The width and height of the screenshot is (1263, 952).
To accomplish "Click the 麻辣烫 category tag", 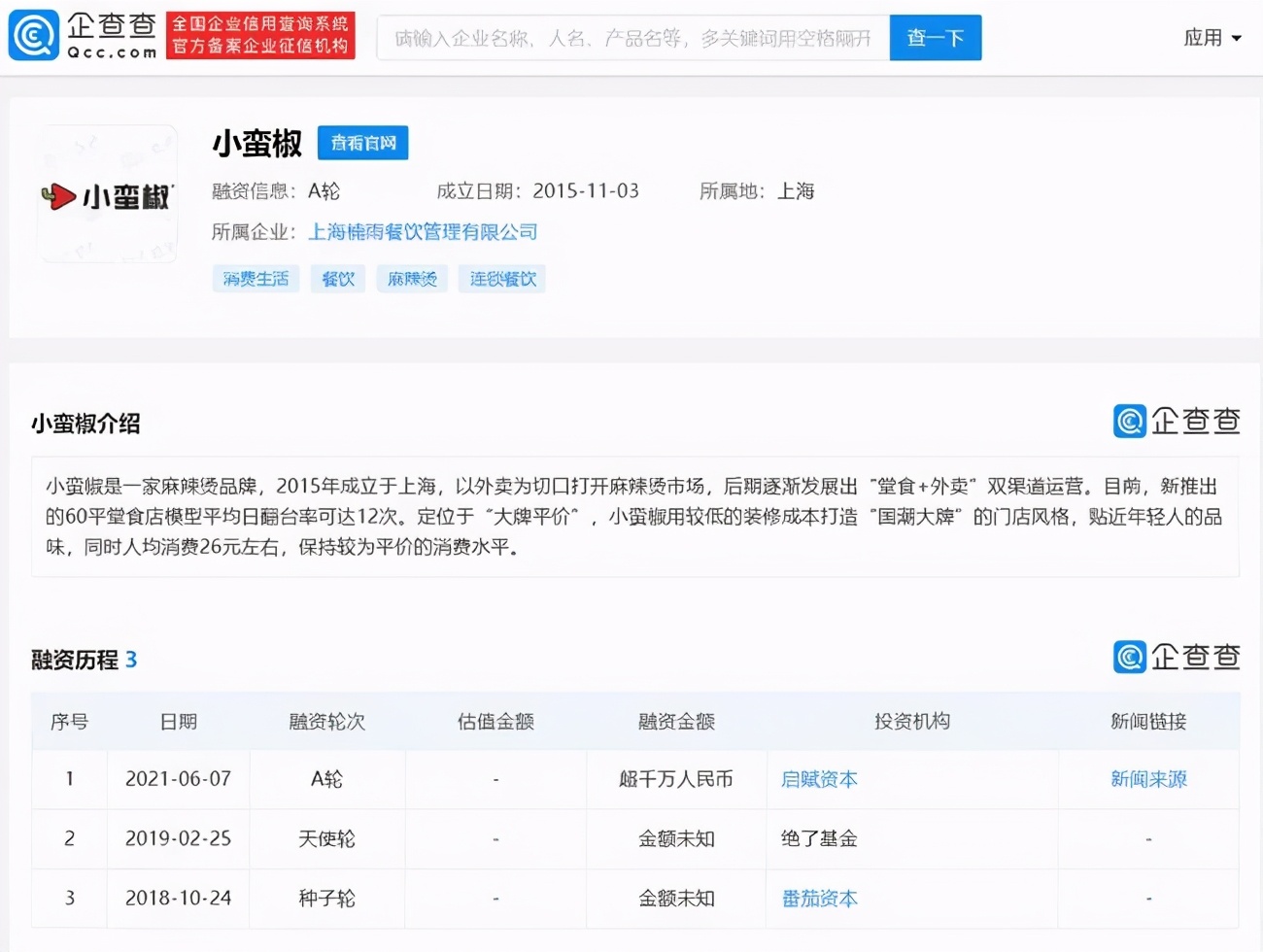I will (x=411, y=279).
